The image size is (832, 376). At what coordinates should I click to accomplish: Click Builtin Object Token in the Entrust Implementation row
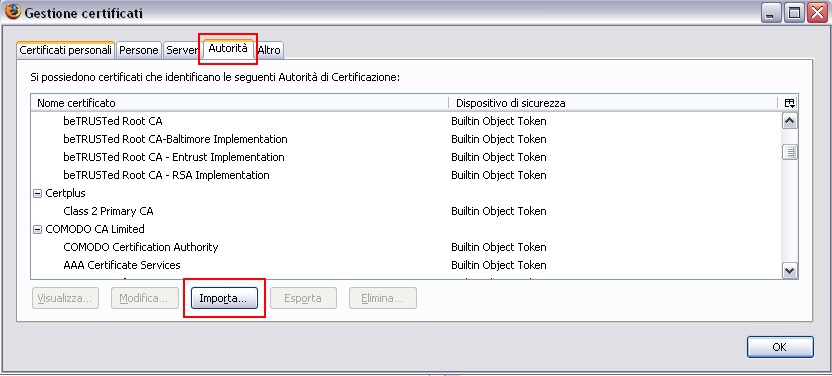click(499, 157)
